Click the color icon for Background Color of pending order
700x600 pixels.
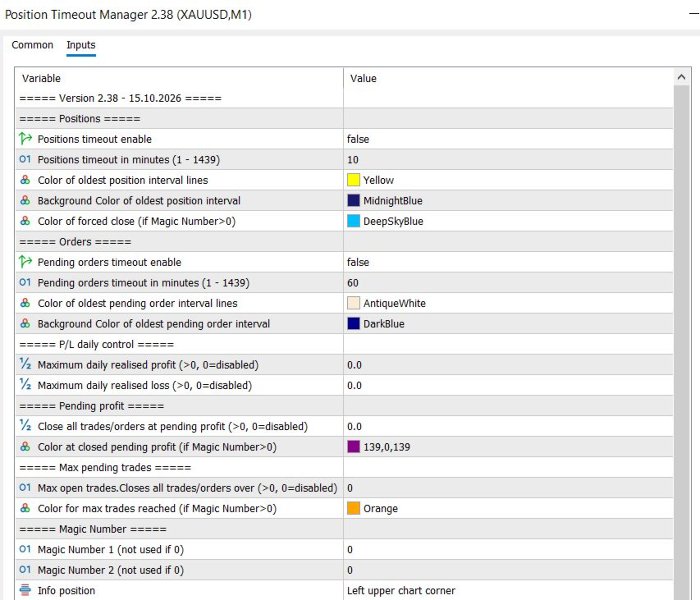(25, 324)
